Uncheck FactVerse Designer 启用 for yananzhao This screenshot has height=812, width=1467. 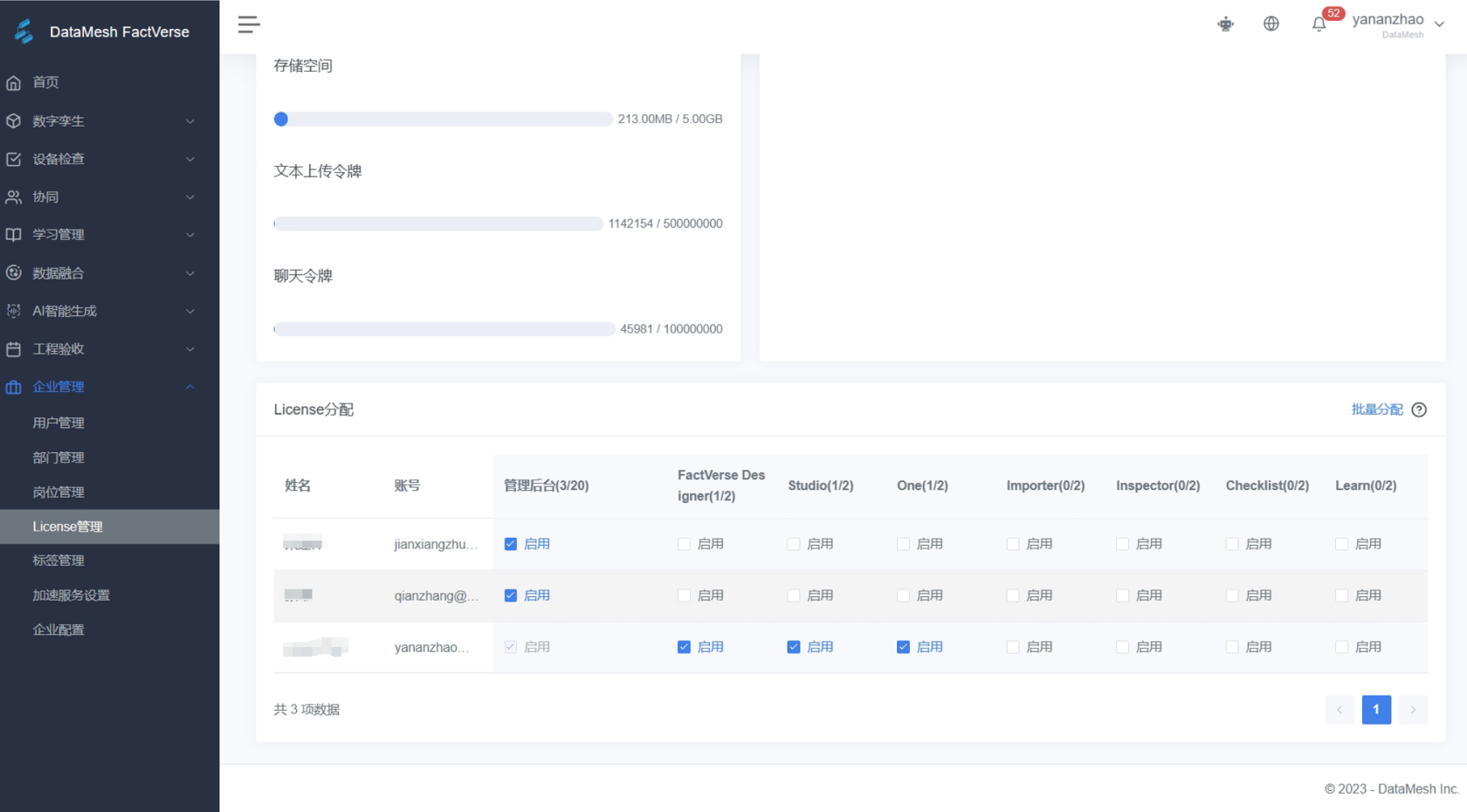(x=684, y=647)
